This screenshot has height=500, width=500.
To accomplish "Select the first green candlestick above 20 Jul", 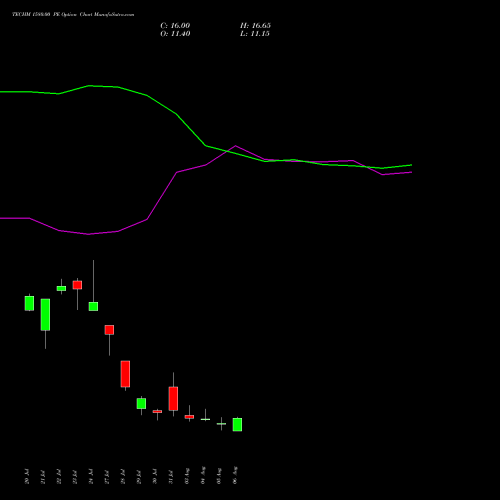I will coord(29,303).
